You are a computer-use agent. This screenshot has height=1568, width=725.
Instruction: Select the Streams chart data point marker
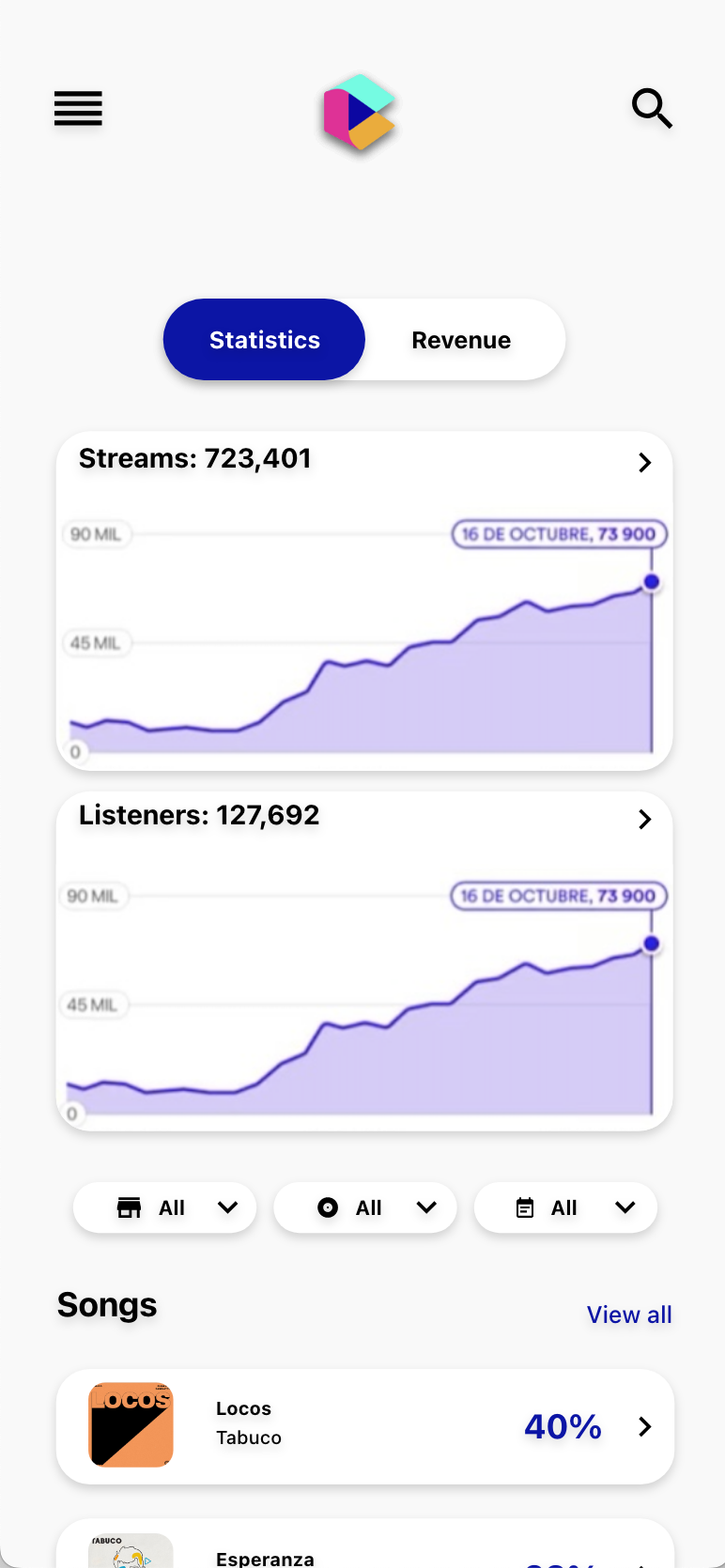[x=651, y=582]
